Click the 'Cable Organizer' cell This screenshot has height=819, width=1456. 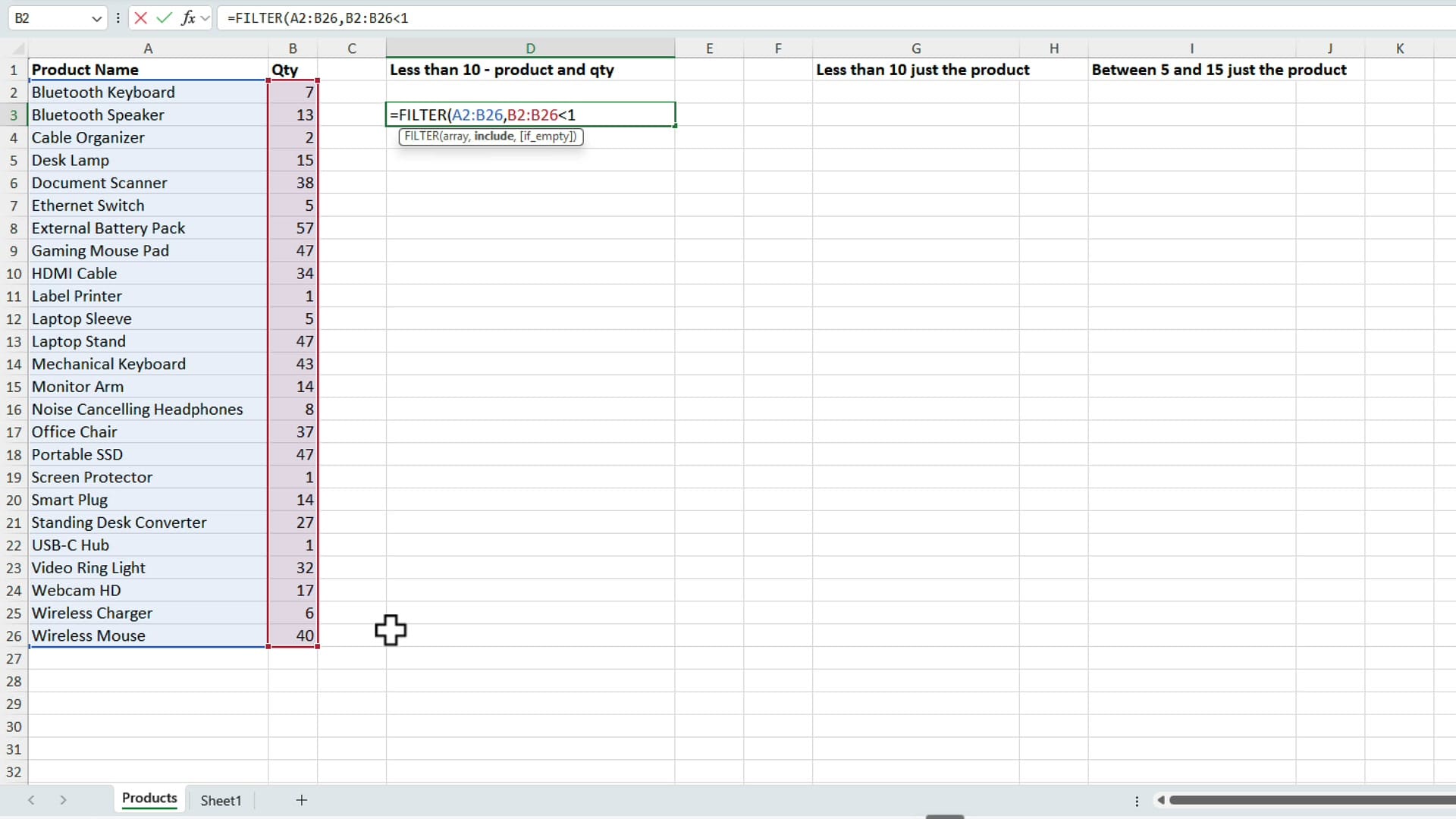pos(148,137)
